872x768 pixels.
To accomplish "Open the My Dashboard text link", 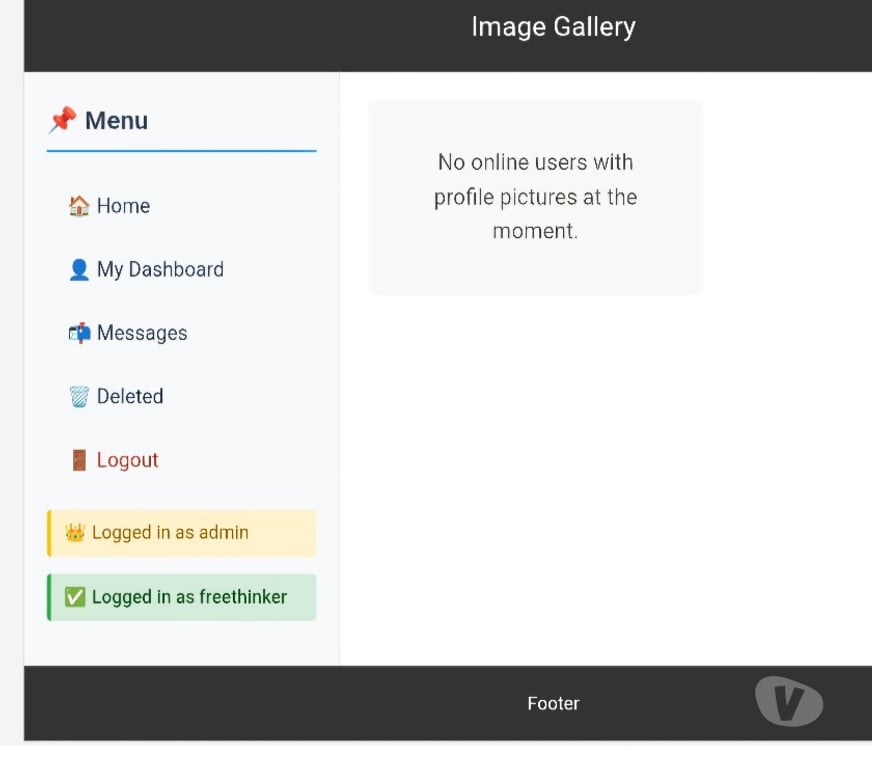I will [x=160, y=270].
